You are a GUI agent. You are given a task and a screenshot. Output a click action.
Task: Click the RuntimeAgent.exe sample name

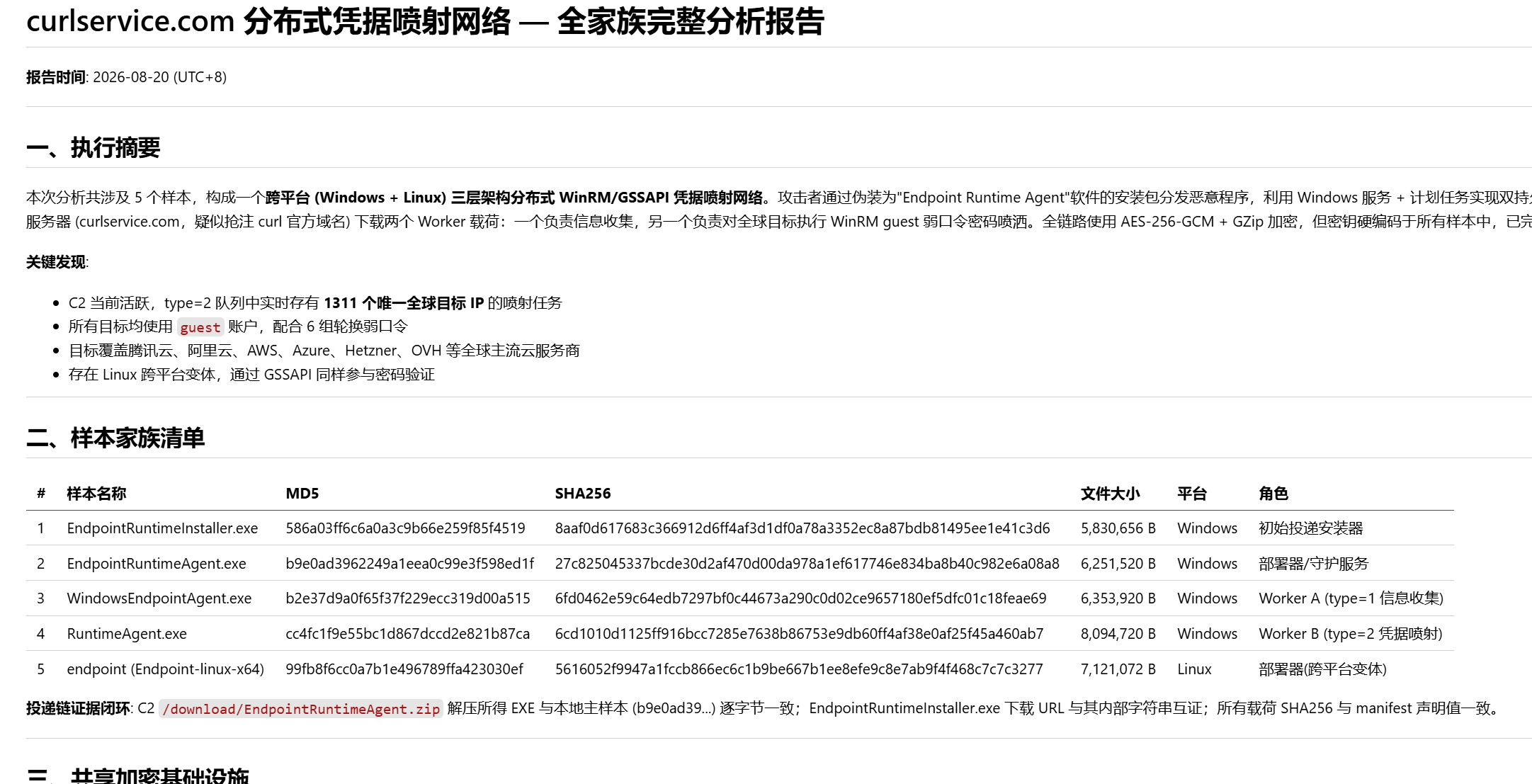(127, 634)
